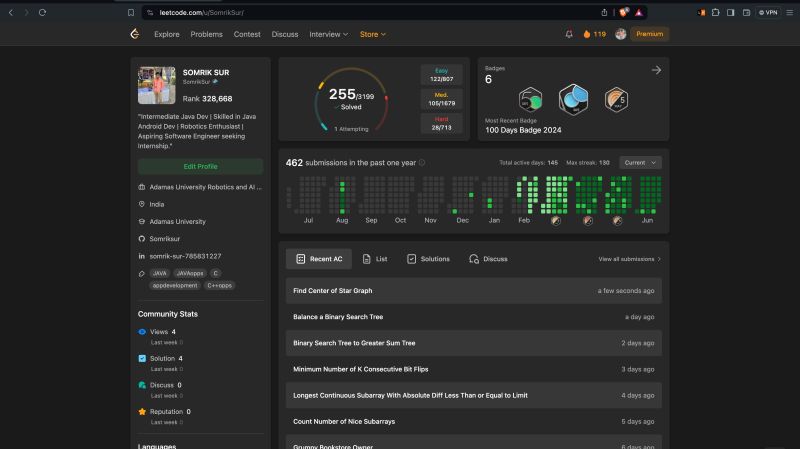Click the Reputation star icon

click(142, 411)
